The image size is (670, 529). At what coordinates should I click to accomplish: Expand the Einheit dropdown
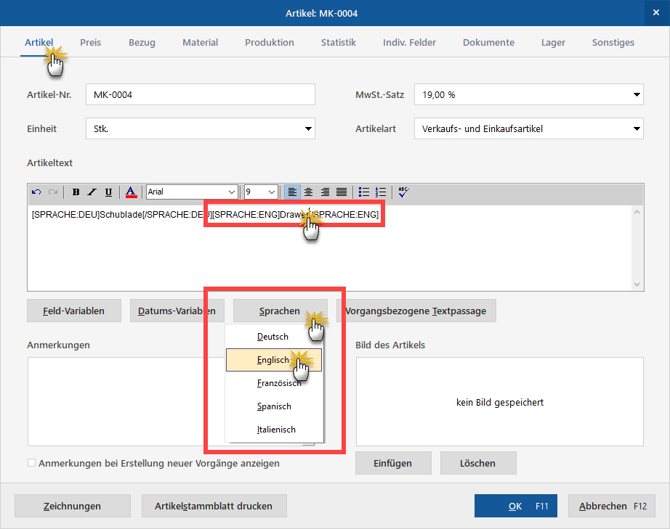pos(307,129)
